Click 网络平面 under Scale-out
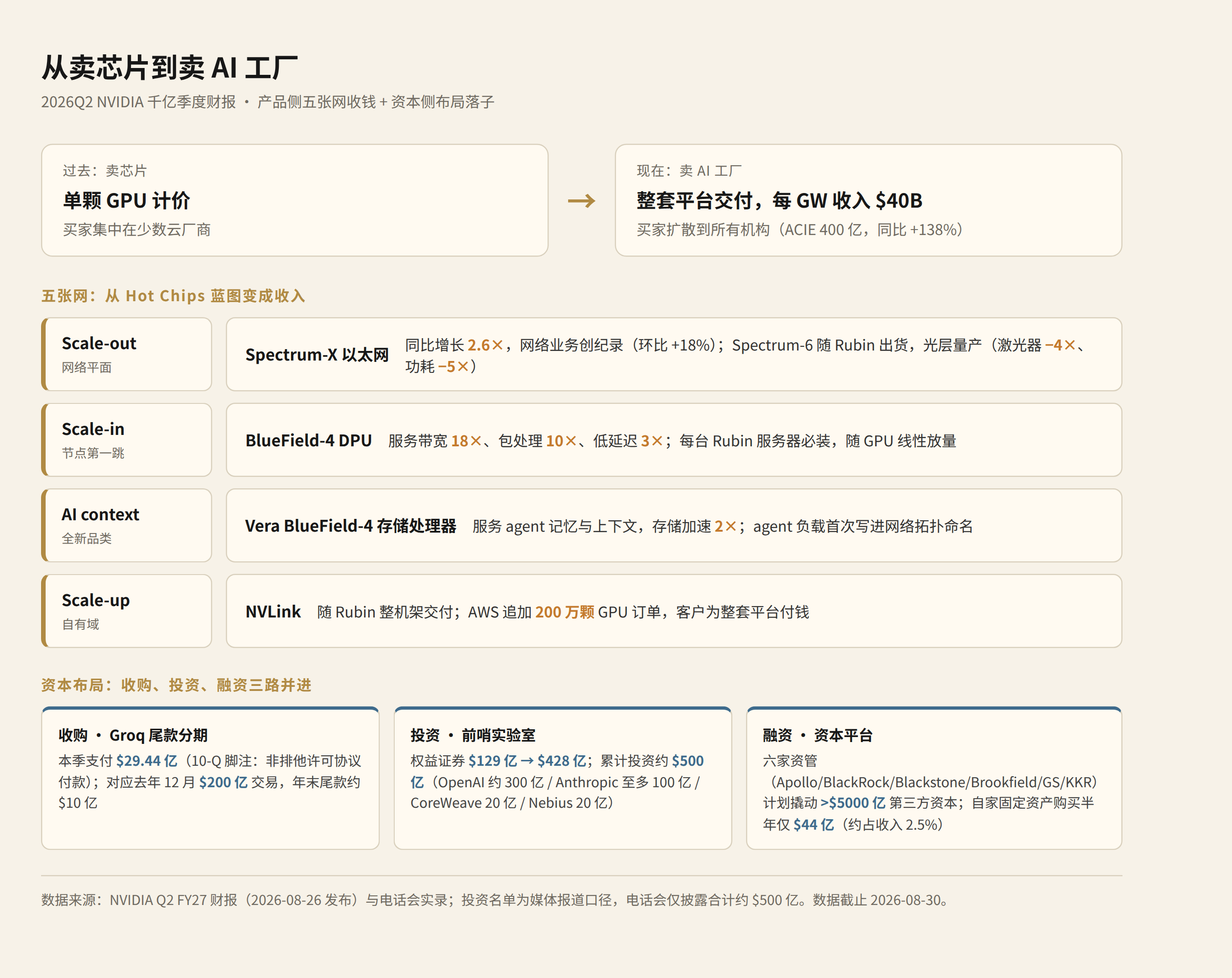 click(87, 367)
